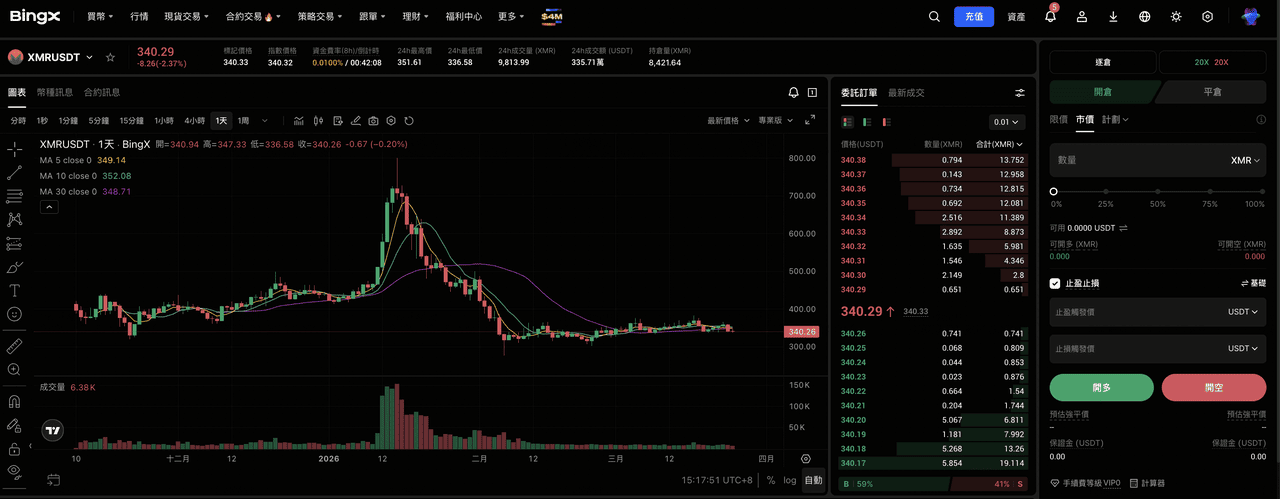Add XMRUSDT to favorites with star icon
This screenshot has height=499, width=1280.
(110, 58)
